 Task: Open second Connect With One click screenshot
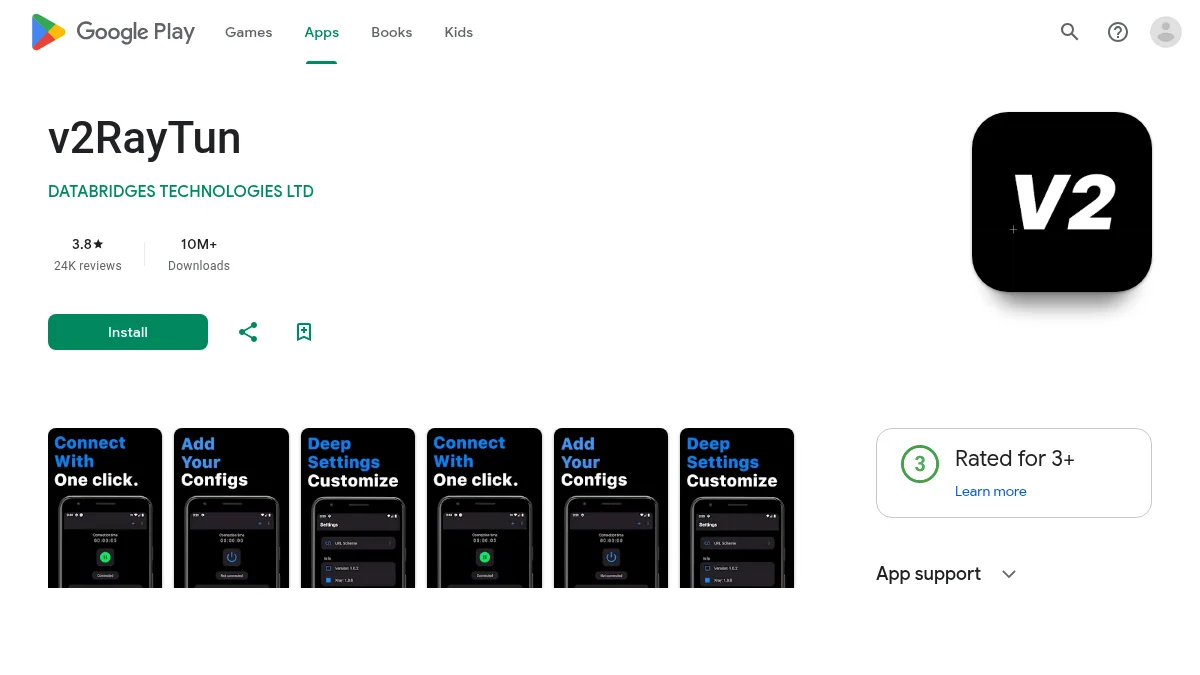click(x=484, y=508)
